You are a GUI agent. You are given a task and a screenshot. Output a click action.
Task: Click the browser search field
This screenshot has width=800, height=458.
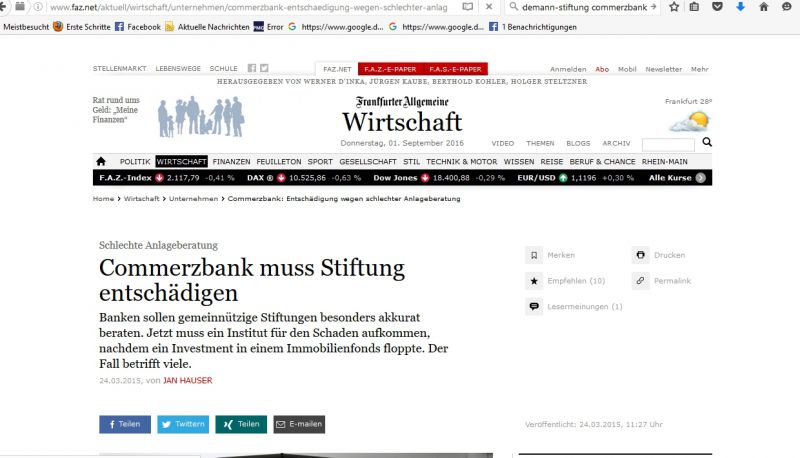click(x=584, y=7)
